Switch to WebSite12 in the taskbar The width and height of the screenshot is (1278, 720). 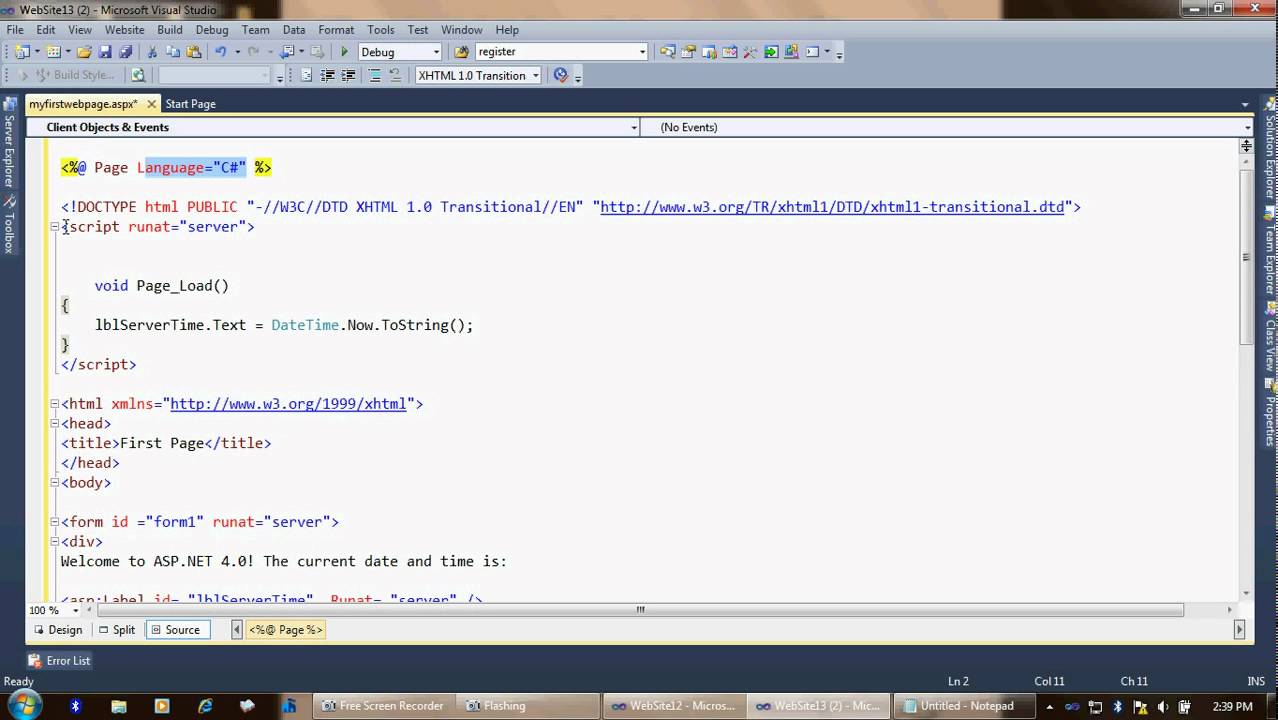(x=673, y=706)
